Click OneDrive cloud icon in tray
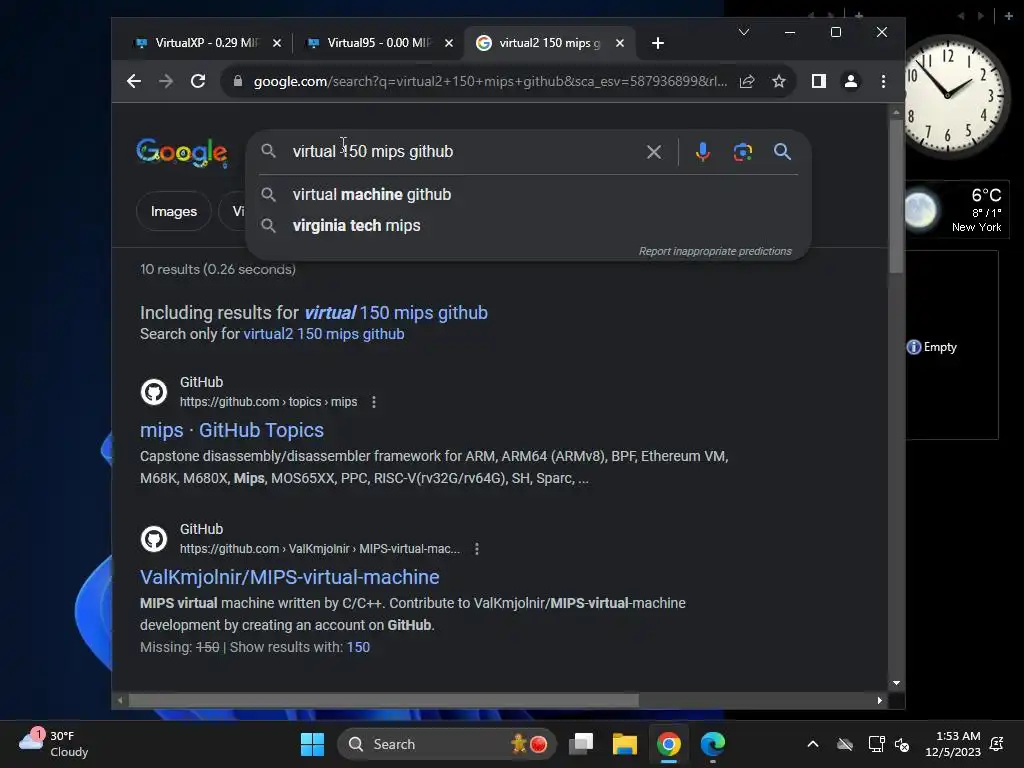Viewport: 1024px width, 768px height. (845, 744)
